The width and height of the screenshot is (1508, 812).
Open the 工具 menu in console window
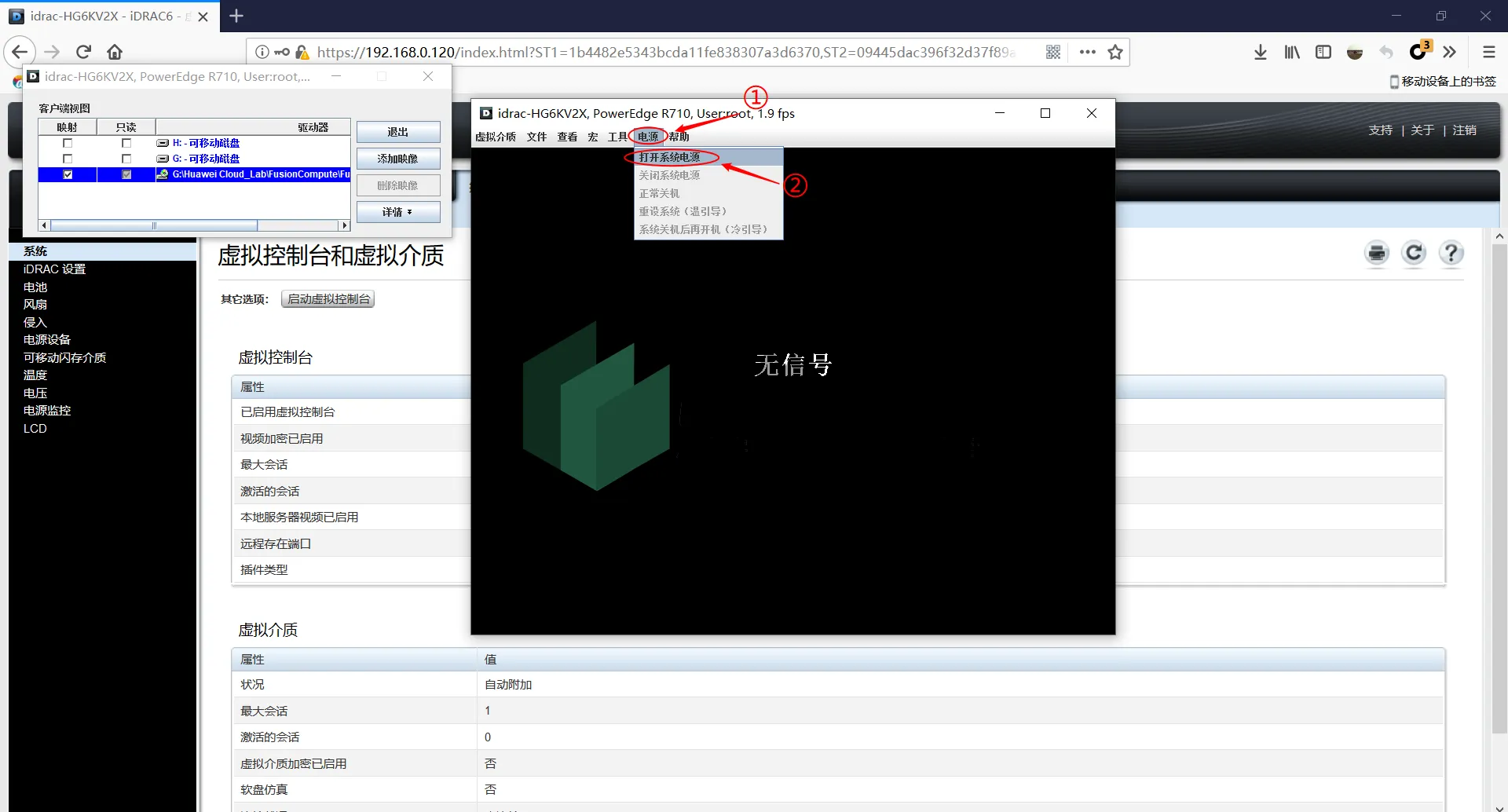click(617, 137)
